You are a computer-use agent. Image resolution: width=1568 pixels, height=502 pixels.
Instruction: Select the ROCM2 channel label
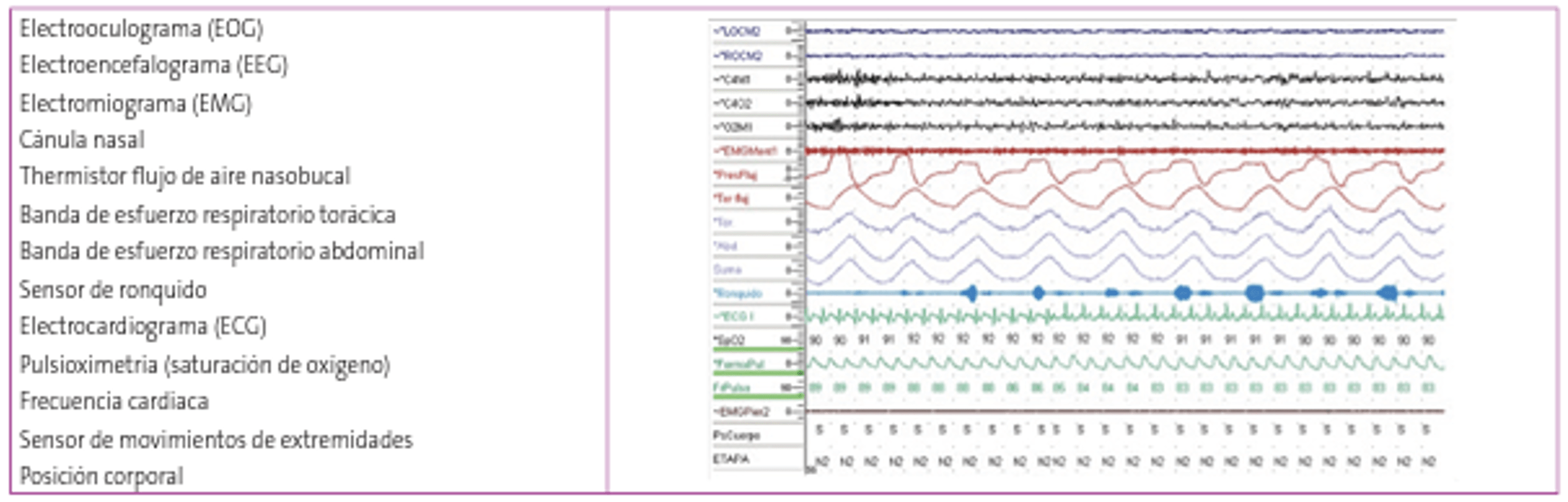pyautogui.click(x=738, y=55)
